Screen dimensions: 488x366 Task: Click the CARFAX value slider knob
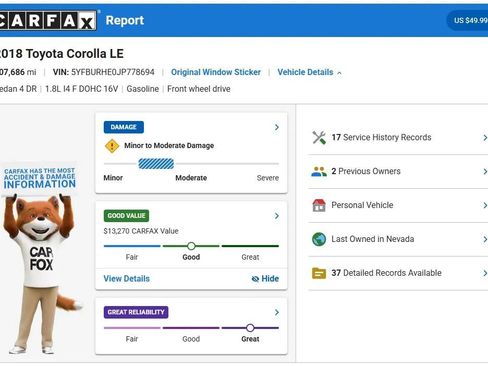(x=191, y=246)
